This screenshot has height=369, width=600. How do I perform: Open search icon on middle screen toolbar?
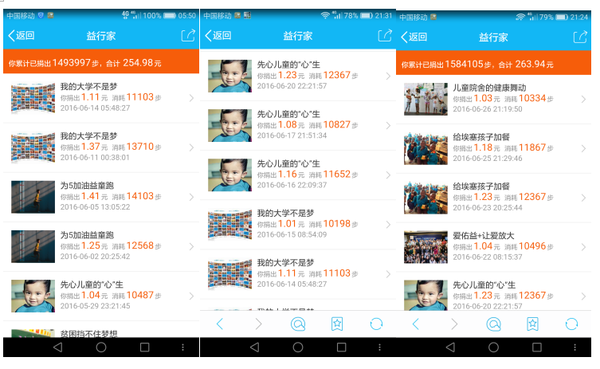298,324
